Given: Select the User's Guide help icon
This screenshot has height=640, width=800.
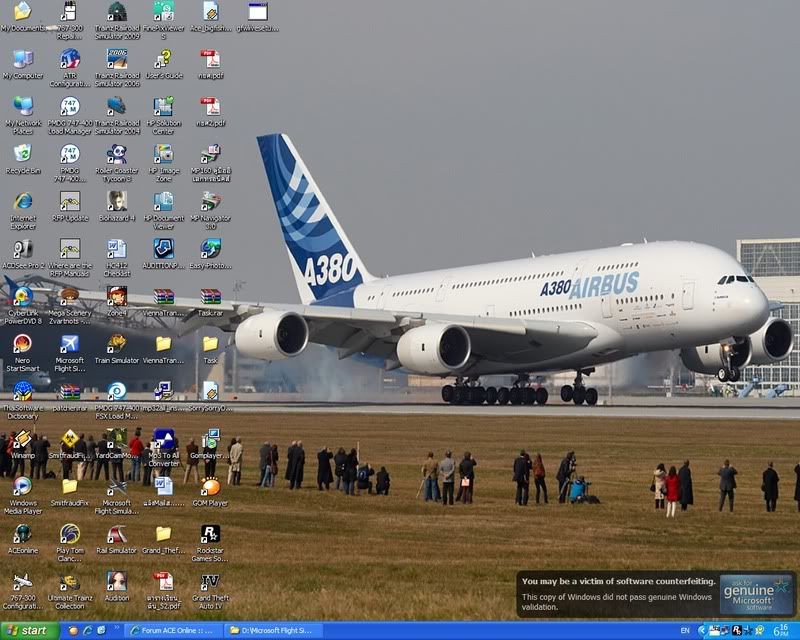Looking at the screenshot, I should pyautogui.click(x=164, y=64).
